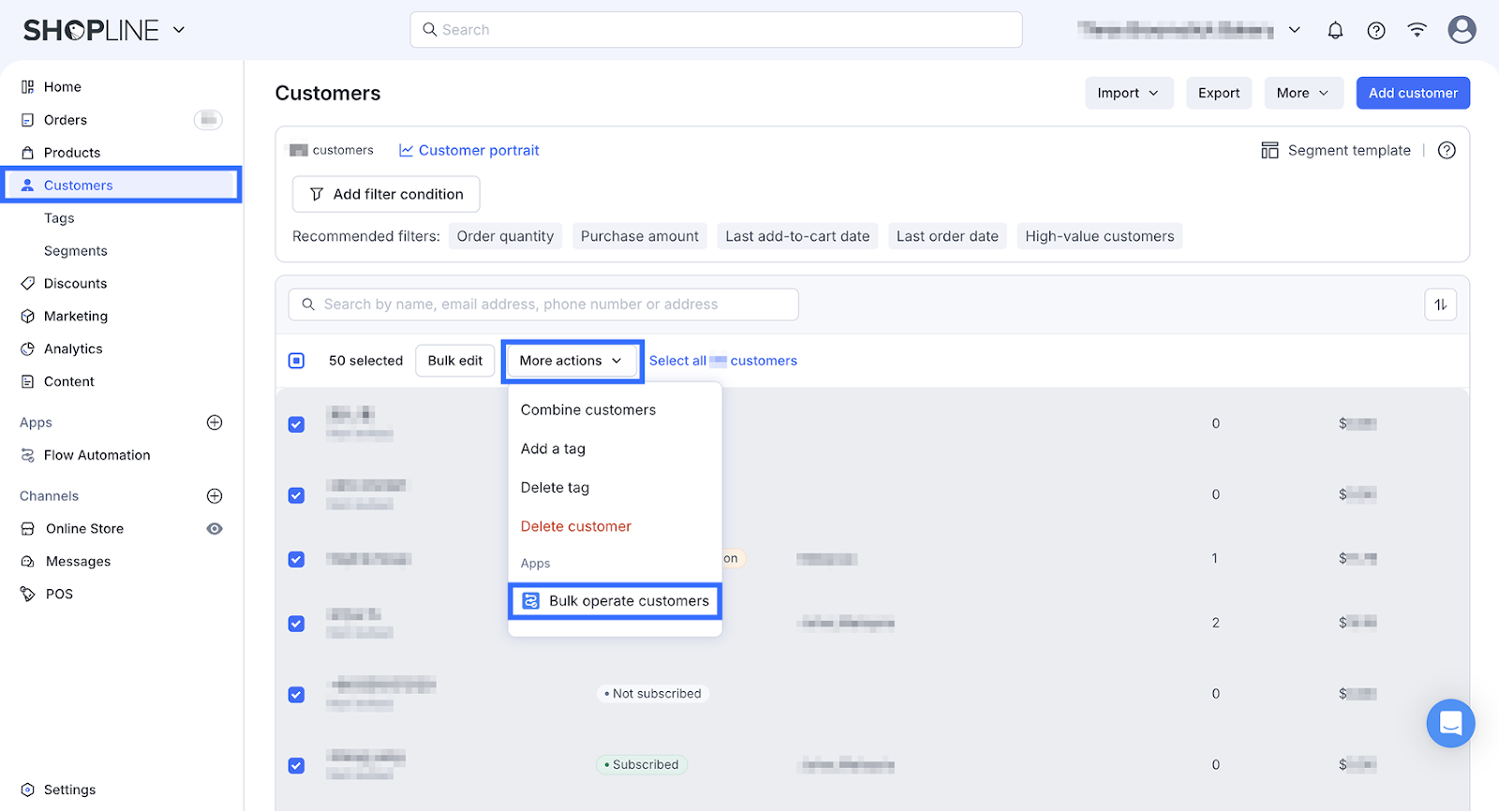The width and height of the screenshot is (1499, 812).
Task: Uncheck the first customer row checkbox
Action: (x=296, y=424)
